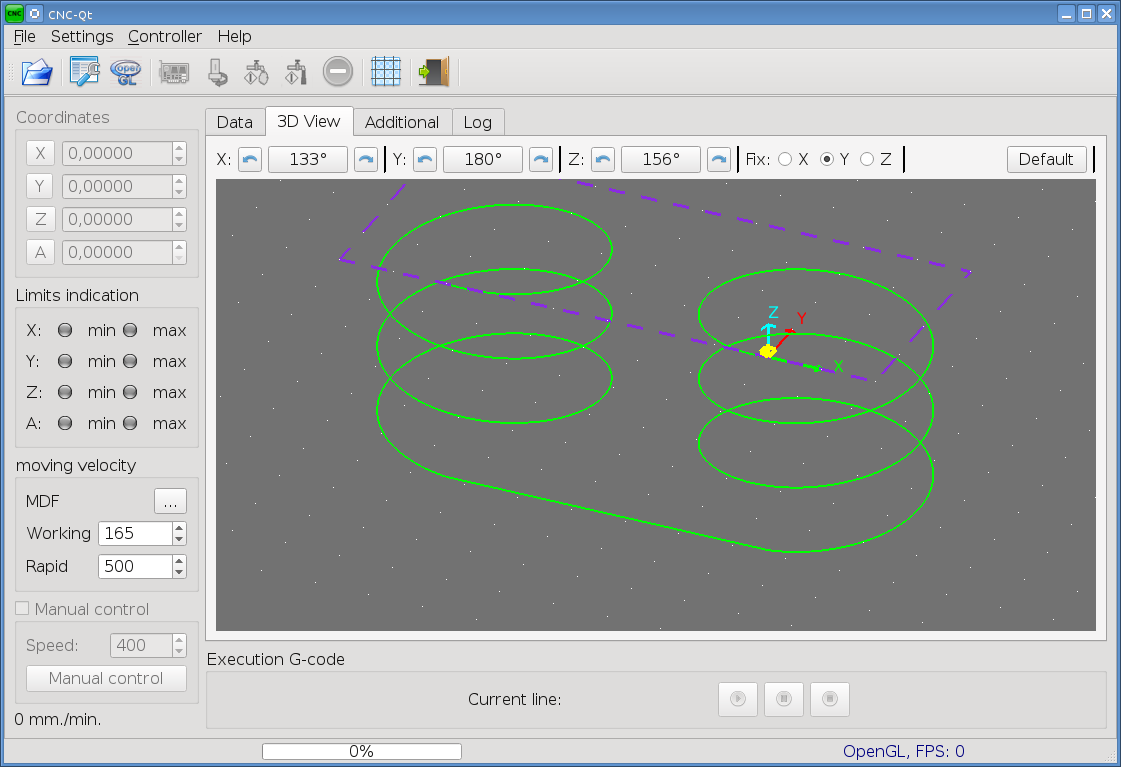This screenshot has width=1121, height=767.
Task: Click Y max limit indicator
Action: 130,361
